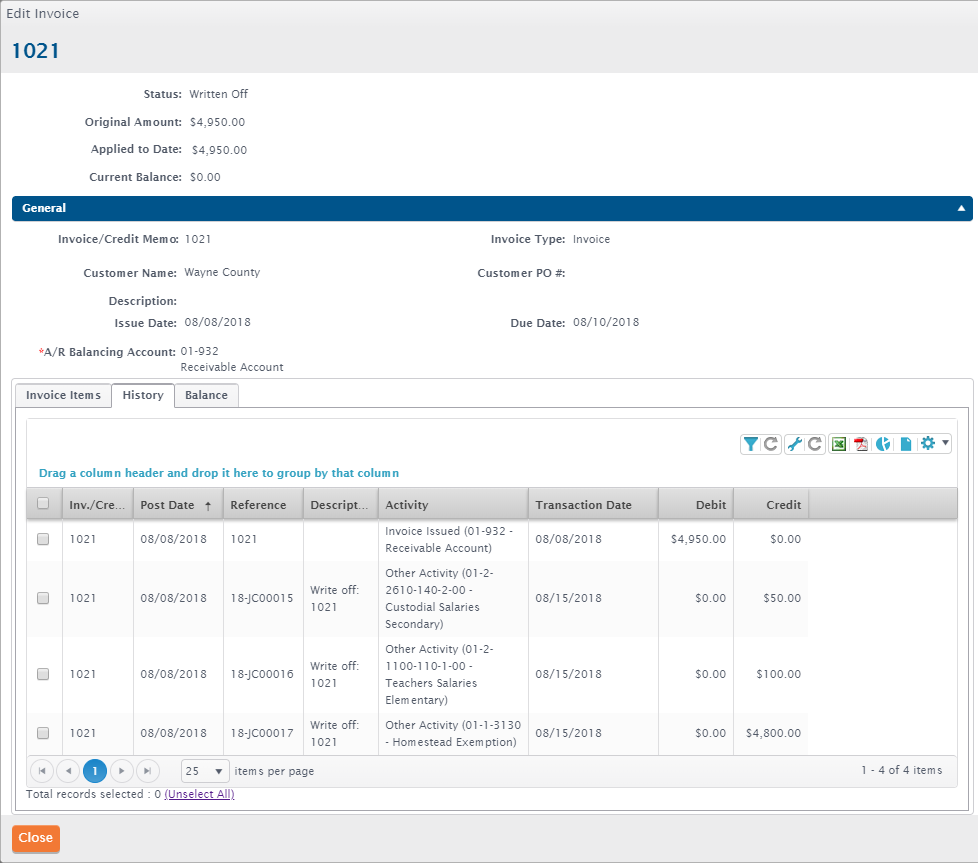Open the gear settings icon in grid toolbar
Screen dimensions: 978x863
tap(928, 443)
